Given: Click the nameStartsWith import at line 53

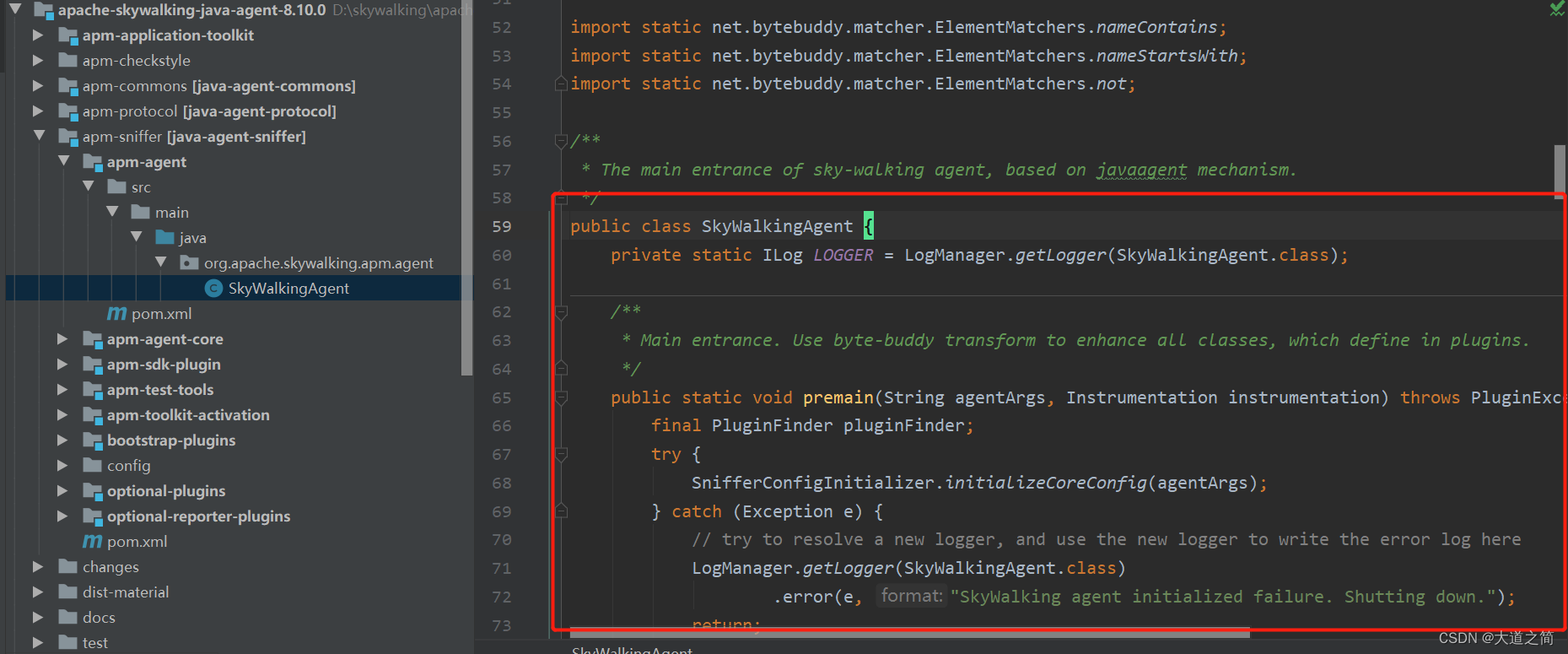Looking at the screenshot, I should [x=1167, y=56].
